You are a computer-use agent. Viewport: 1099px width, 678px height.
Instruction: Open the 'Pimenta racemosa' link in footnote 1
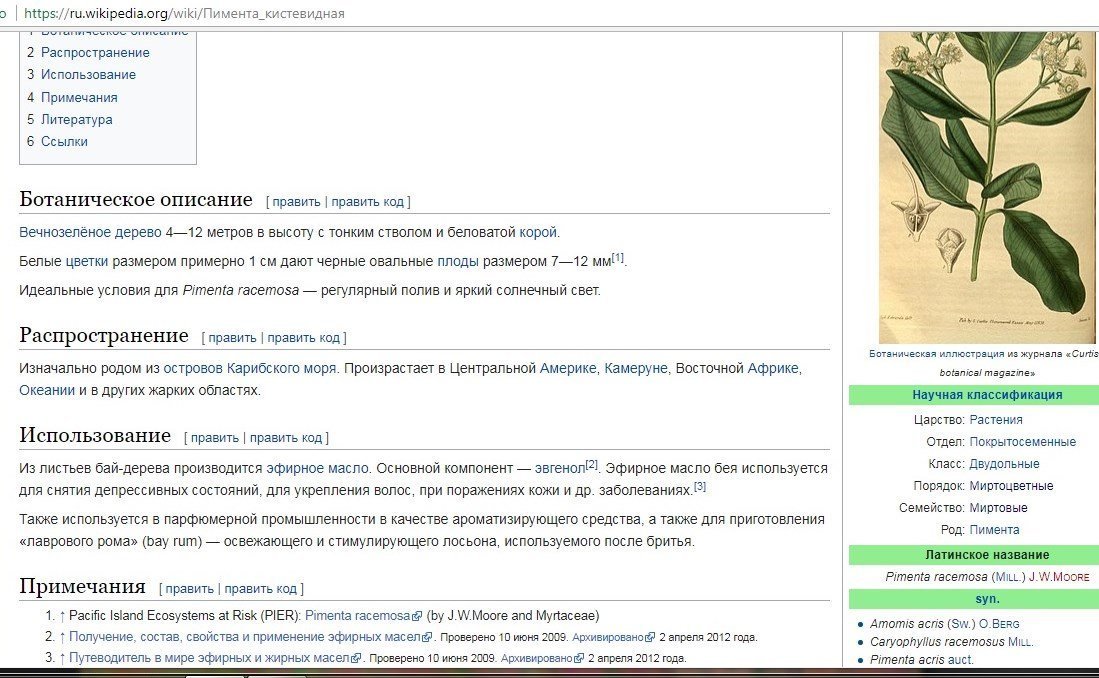(357, 616)
